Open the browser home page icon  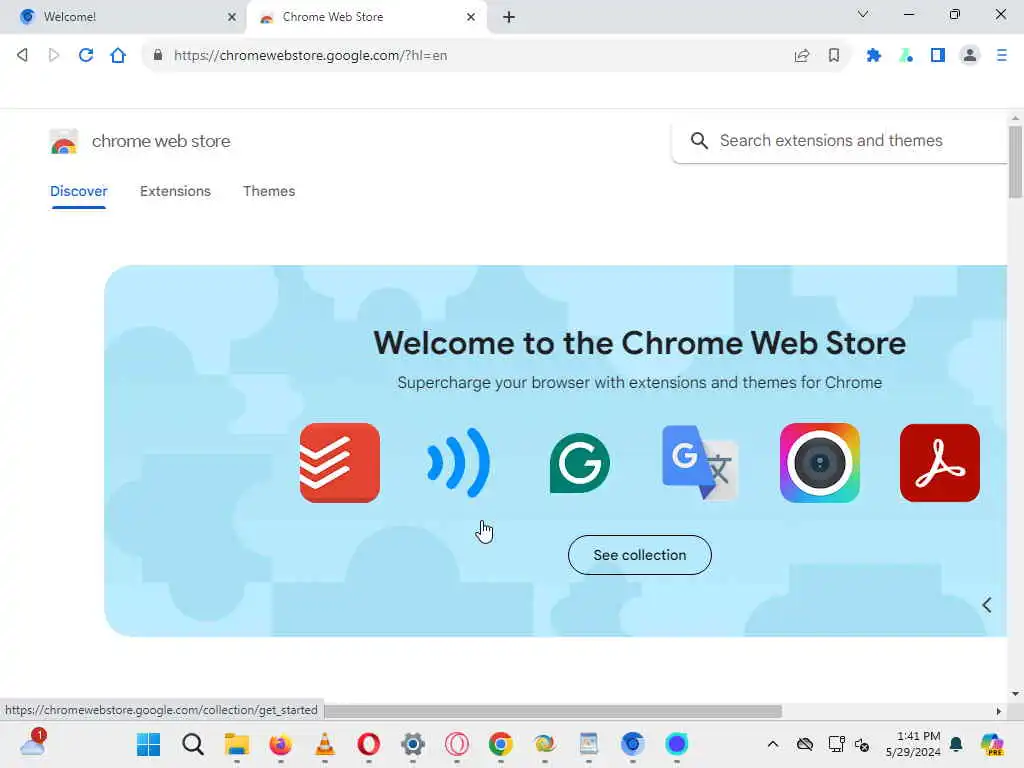(118, 56)
